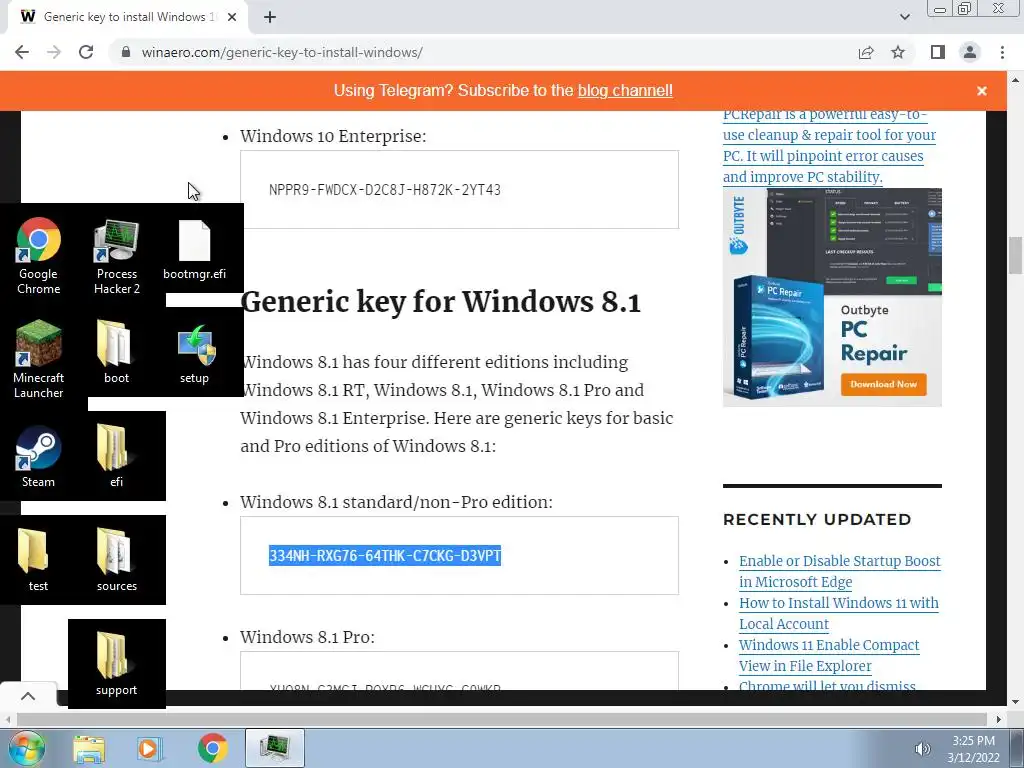Reload the winaero page

point(86,52)
